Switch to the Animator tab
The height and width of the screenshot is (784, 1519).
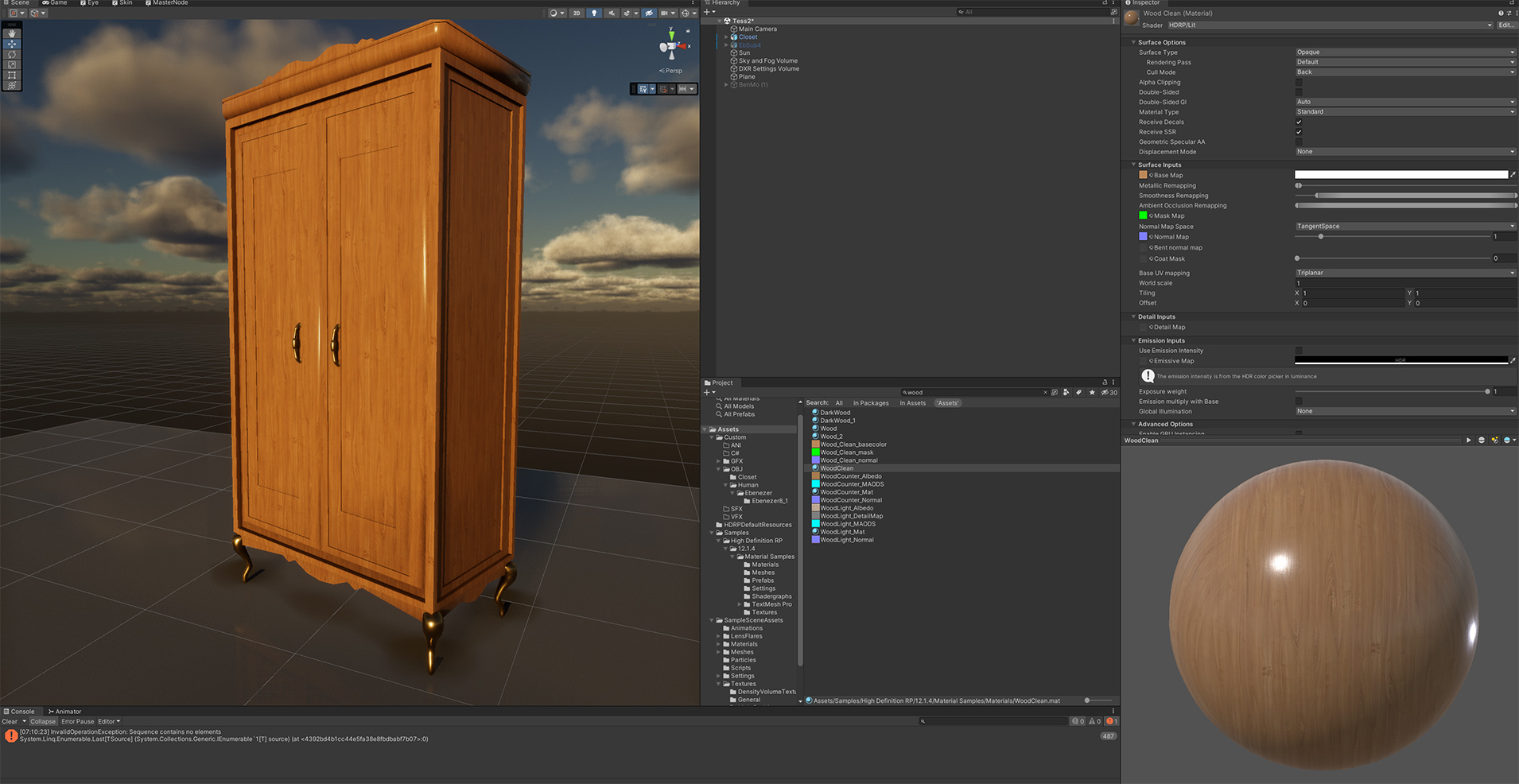pyautogui.click(x=64, y=711)
